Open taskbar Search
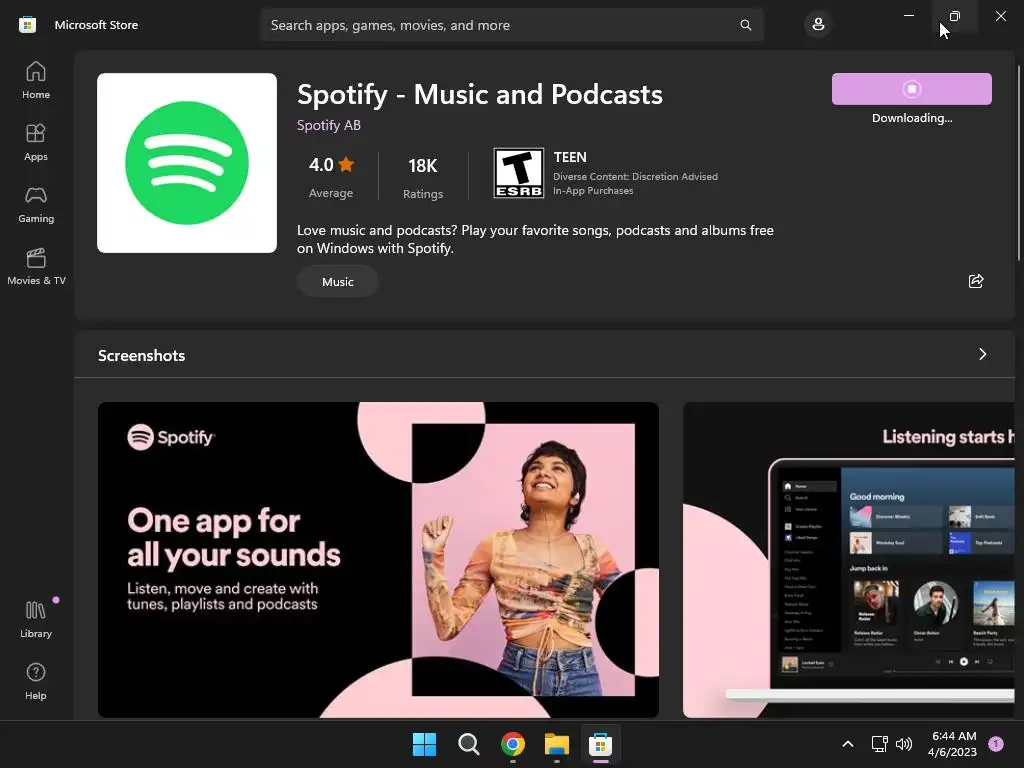Viewport: 1024px width, 768px height. tap(468, 744)
